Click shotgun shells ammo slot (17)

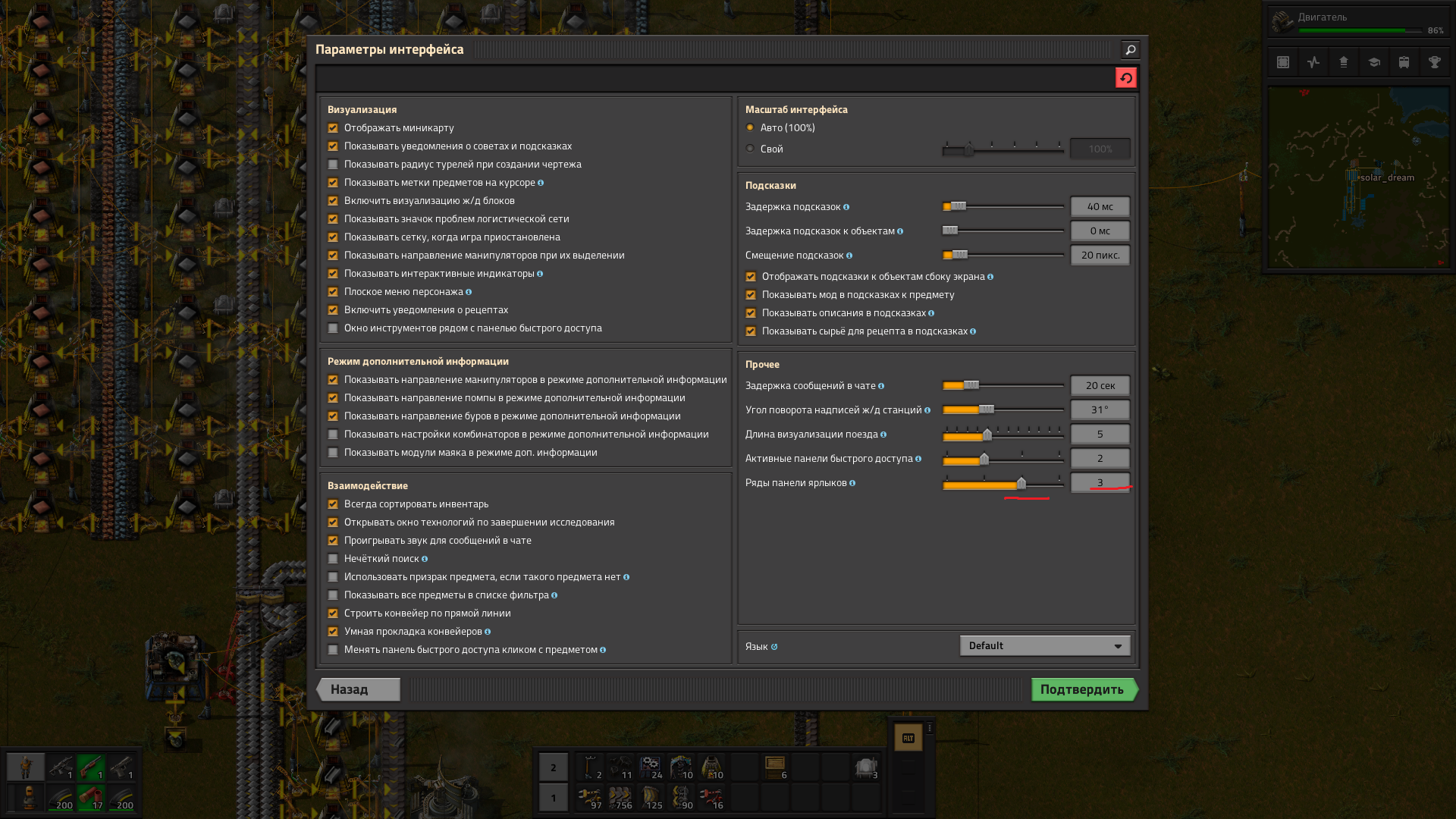[x=91, y=798]
